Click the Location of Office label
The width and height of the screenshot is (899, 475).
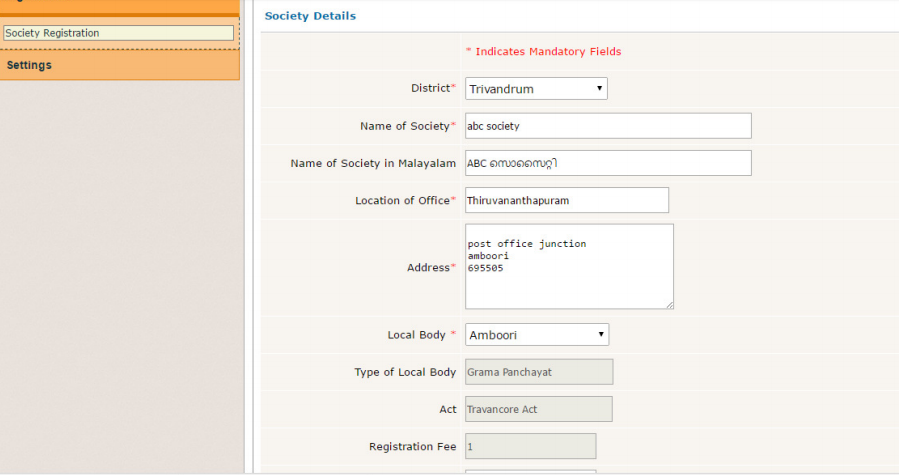click(x=402, y=200)
